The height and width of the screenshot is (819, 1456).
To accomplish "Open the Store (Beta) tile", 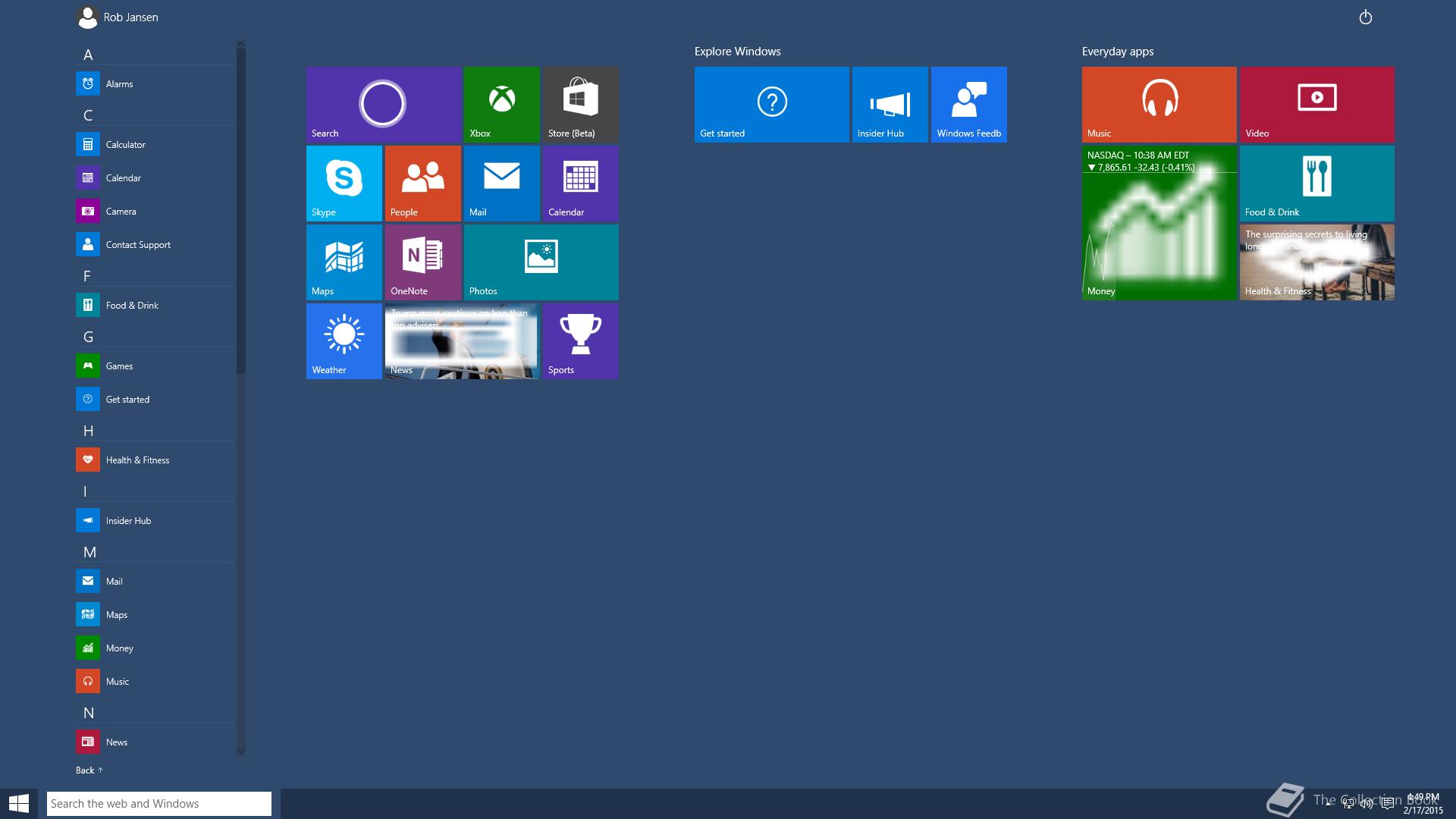I will click(x=581, y=105).
